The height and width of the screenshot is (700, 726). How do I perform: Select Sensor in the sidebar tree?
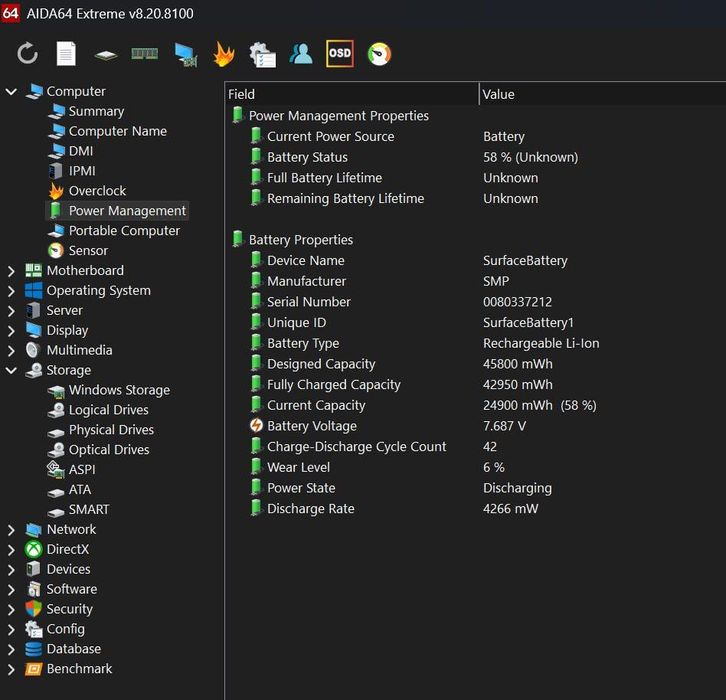click(x=88, y=251)
